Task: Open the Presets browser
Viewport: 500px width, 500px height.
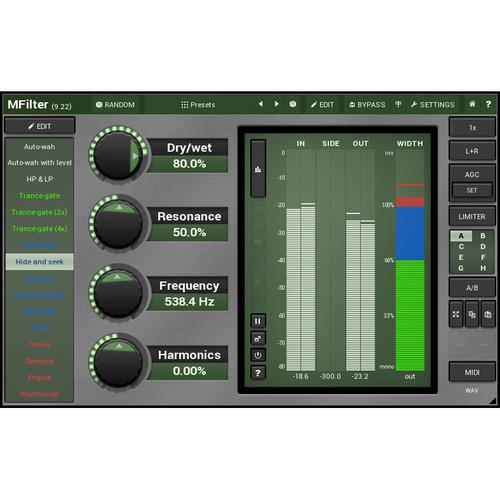Action: (198, 105)
